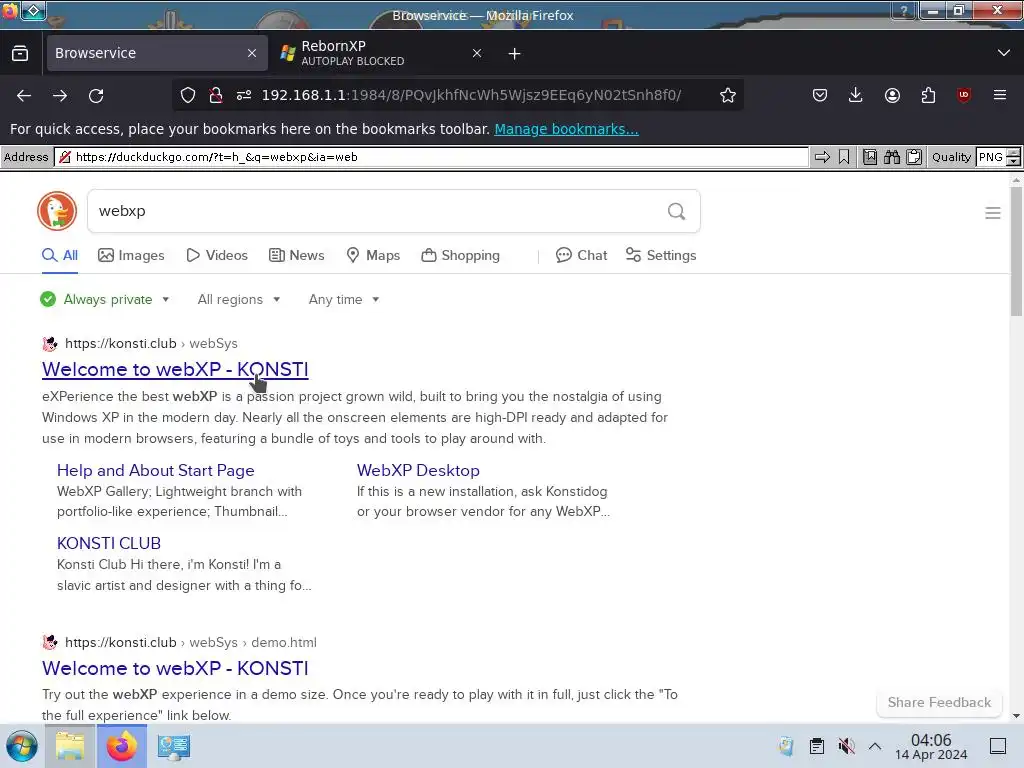
Task: Bookmark this page with the star icon
Action: (x=728, y=95)
